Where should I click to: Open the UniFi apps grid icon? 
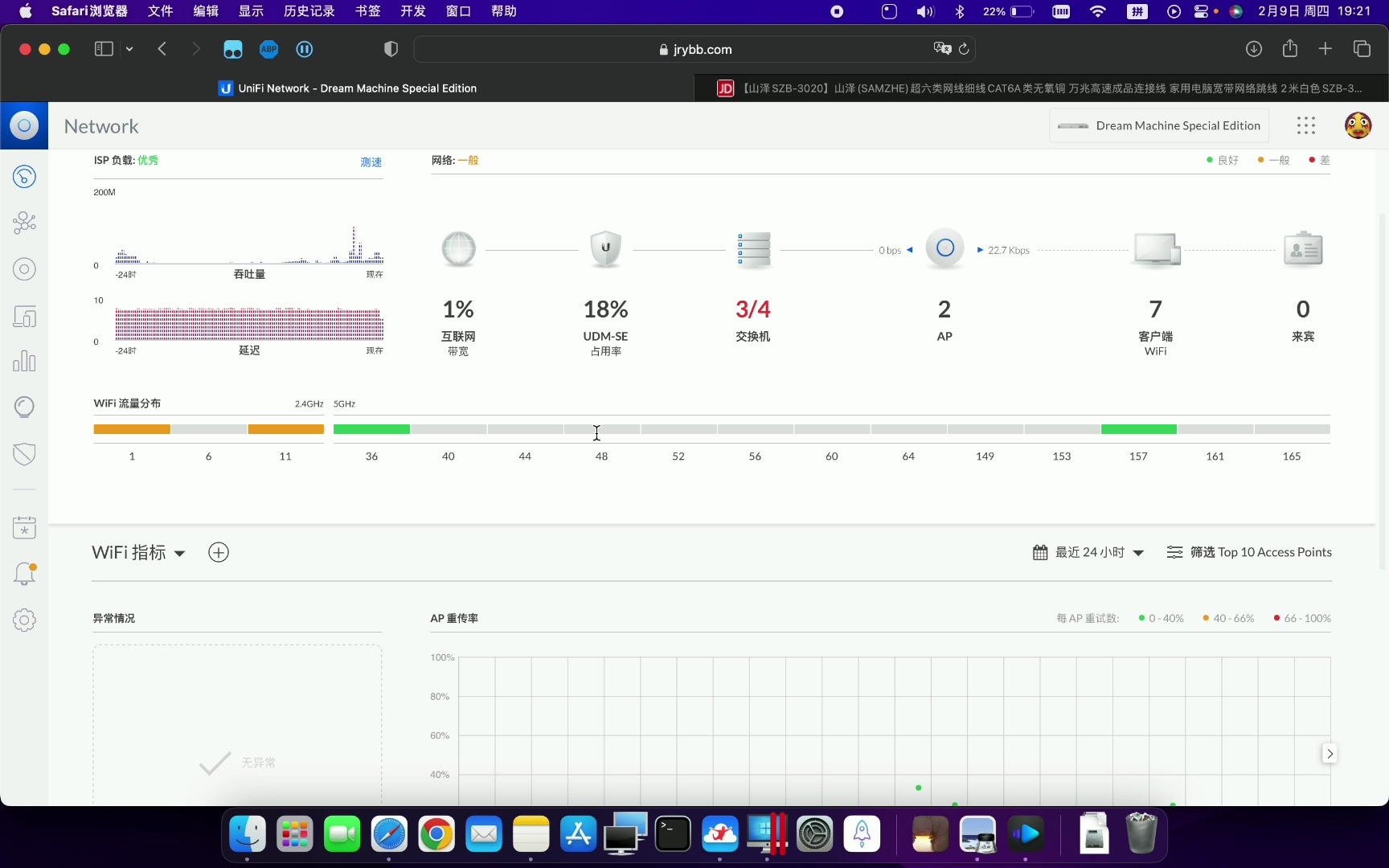pos(1306,125)
